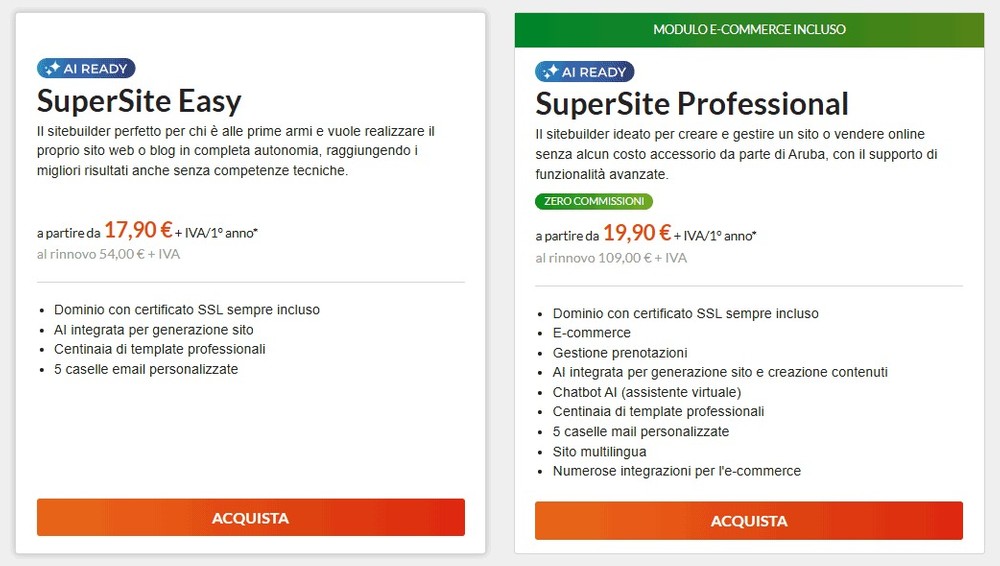
Task: Click the E-commerce feature item
Action: pos(591,333)
